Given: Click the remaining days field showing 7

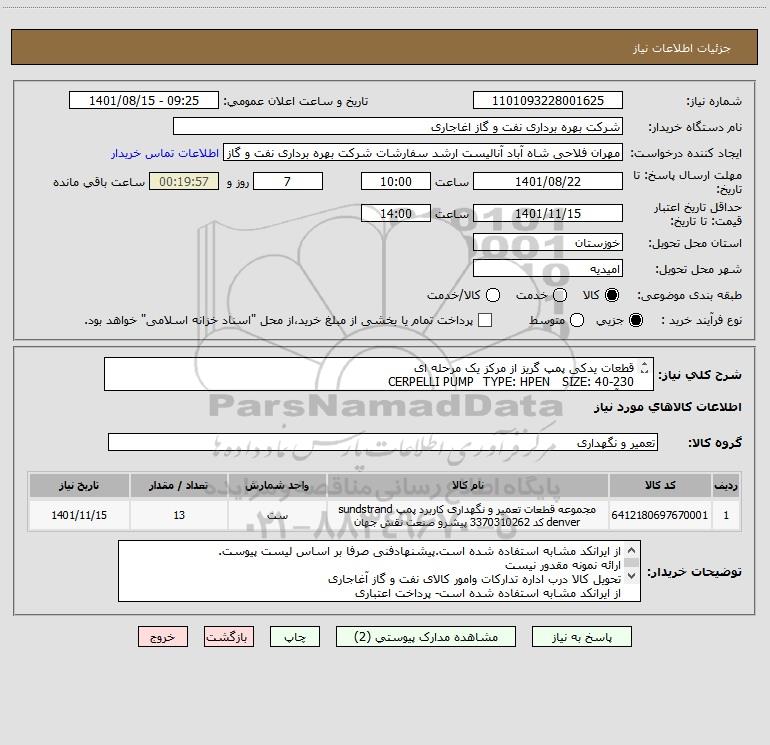Looking at the screenshot, I should point(288,181).
